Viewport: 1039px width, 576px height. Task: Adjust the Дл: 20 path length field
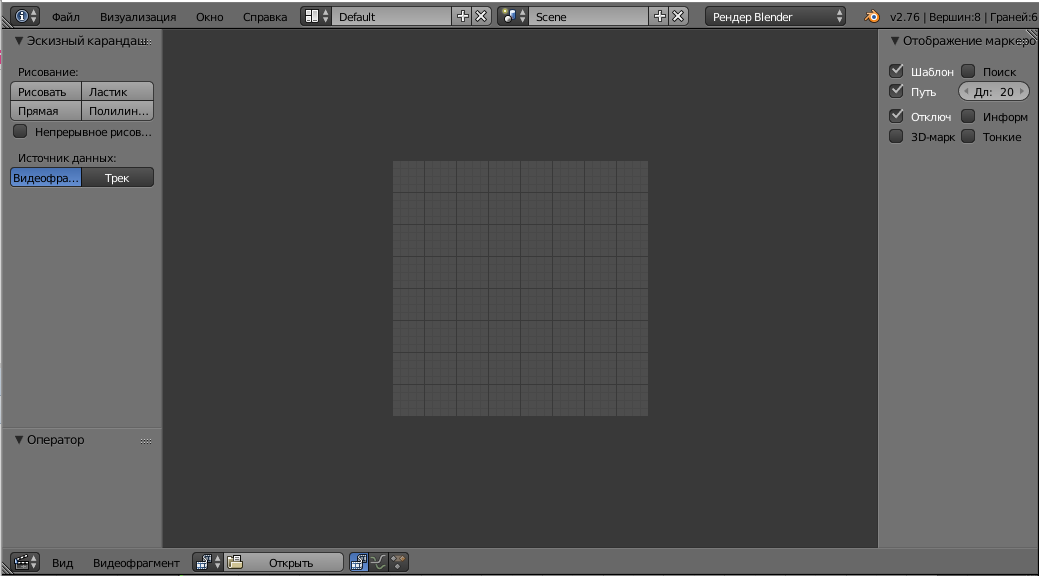point(994,91)
